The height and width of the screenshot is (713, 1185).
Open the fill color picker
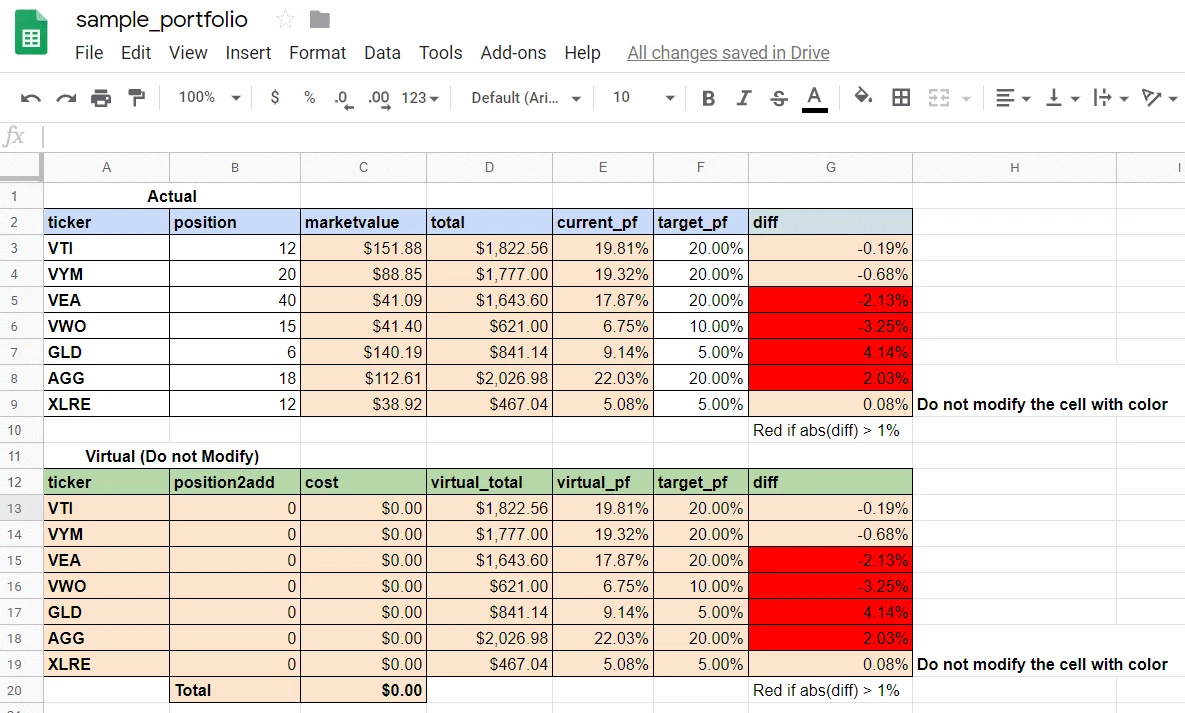click(863, 97)
